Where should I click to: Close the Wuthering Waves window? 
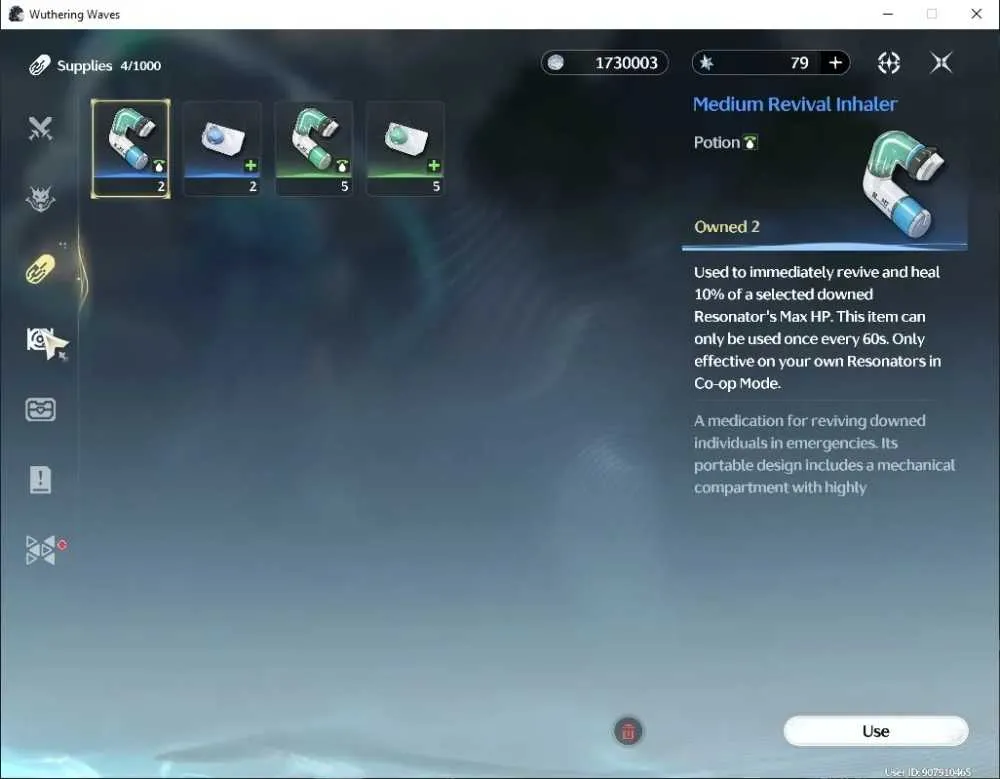976,14
